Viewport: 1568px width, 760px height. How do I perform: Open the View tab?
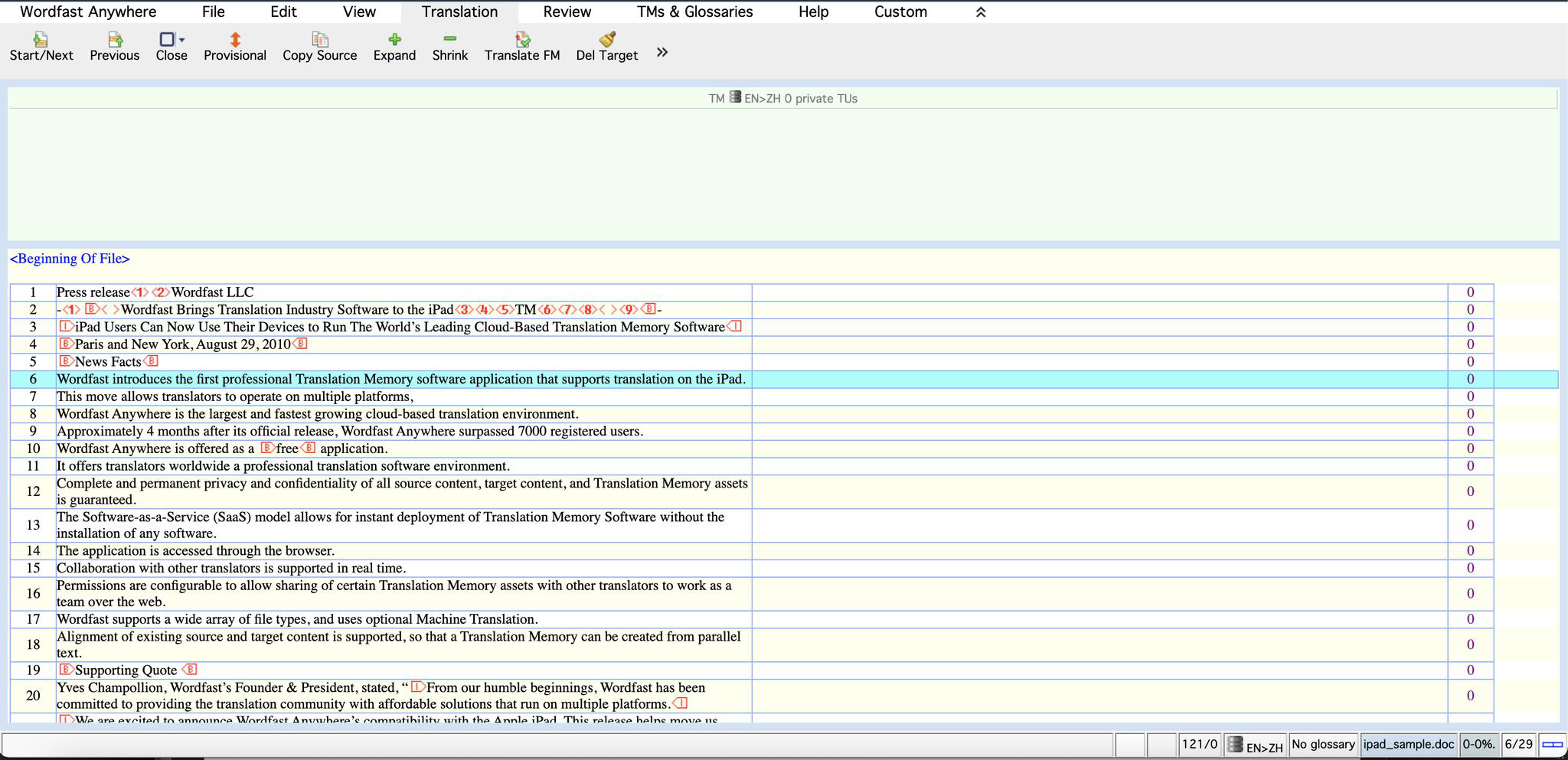[x=359, y=12]
